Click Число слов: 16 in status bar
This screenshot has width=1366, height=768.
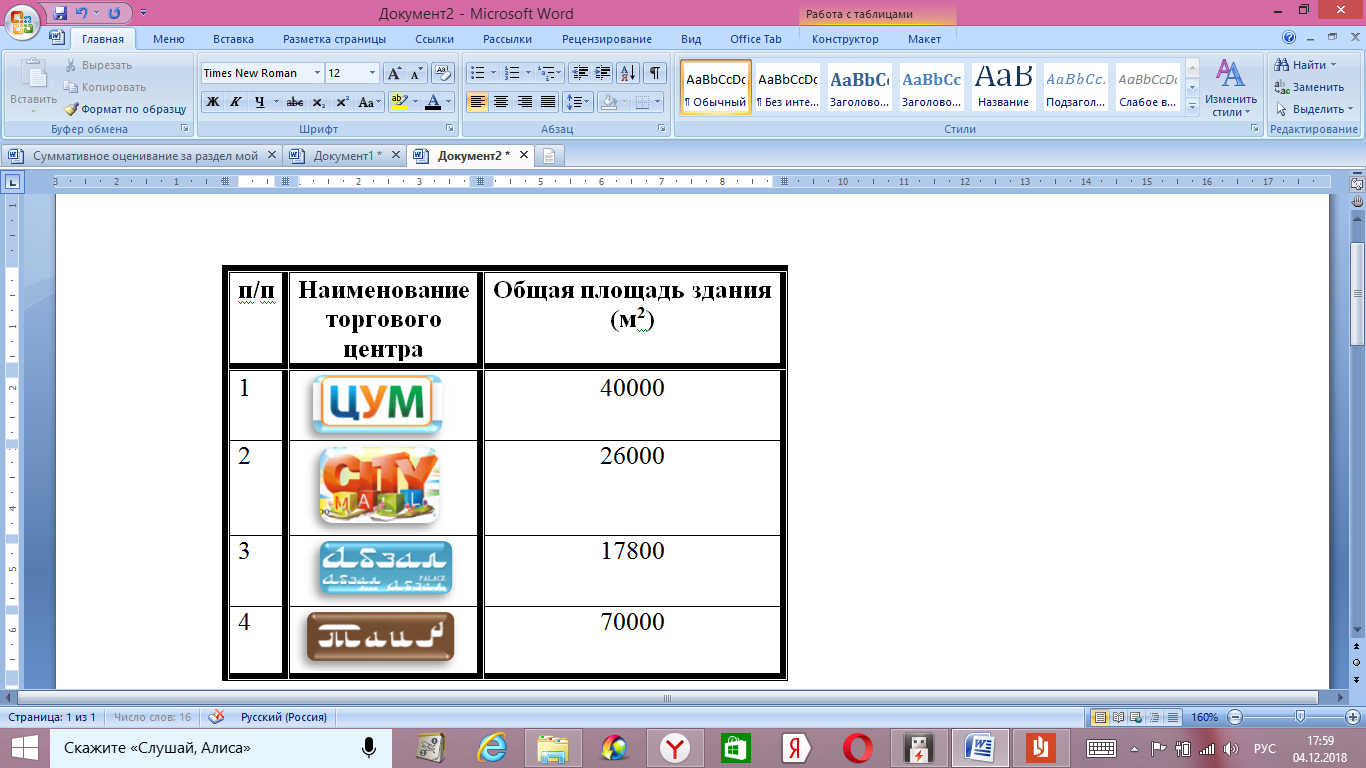152,717
